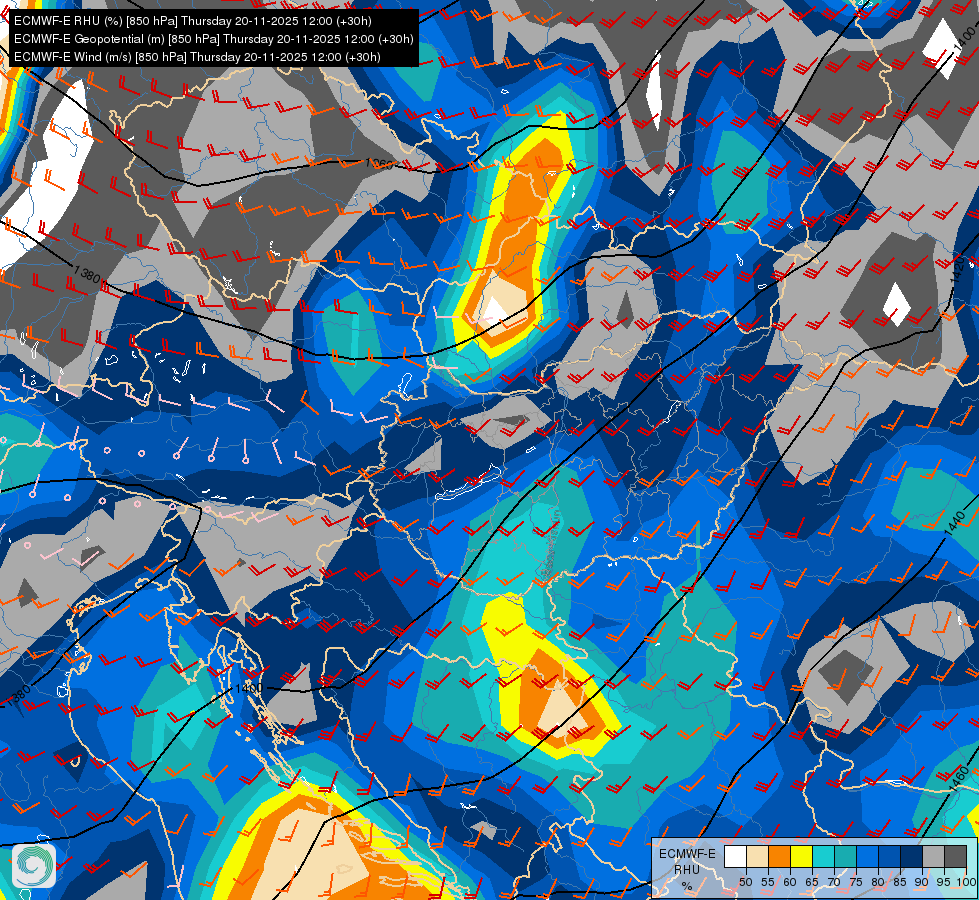Click the 70 tick label on the legend
The width and height of the screenshot is (979, 900).
click(834, 882)
